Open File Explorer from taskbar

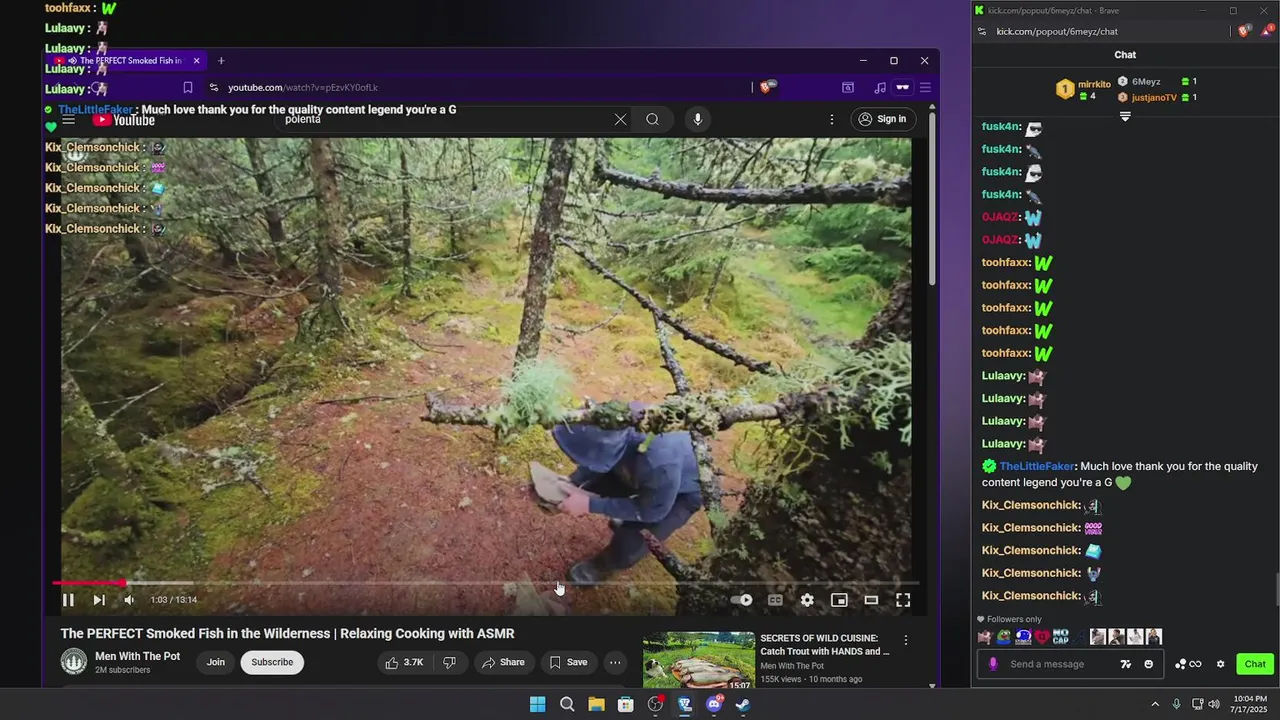(596, 704)
